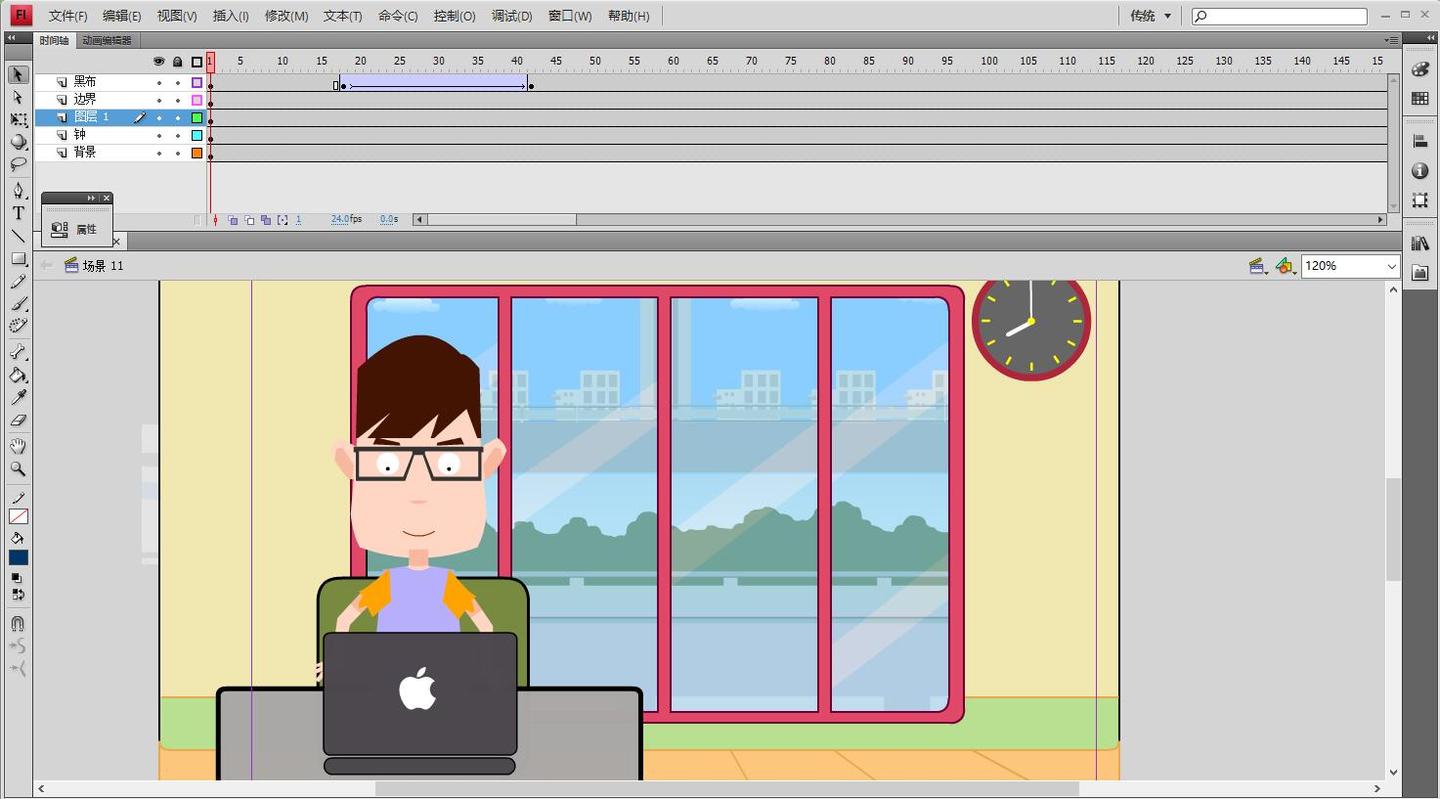Open the edit symbols dropdown
Viewport: 1440px width, 799px height.
pos(1286,266)
